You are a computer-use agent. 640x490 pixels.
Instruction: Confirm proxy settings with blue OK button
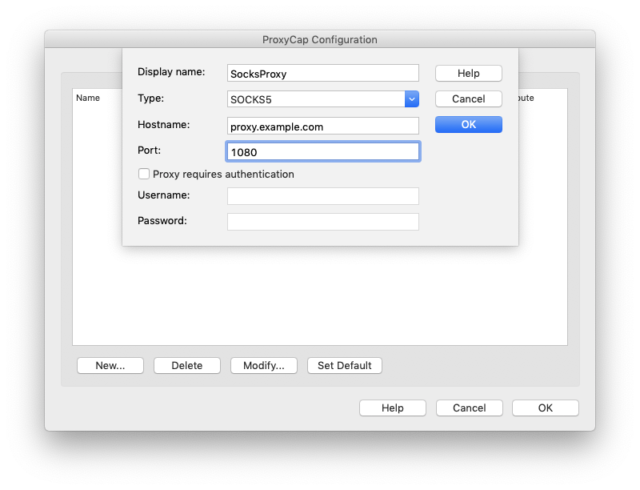[x=469, y=125]
